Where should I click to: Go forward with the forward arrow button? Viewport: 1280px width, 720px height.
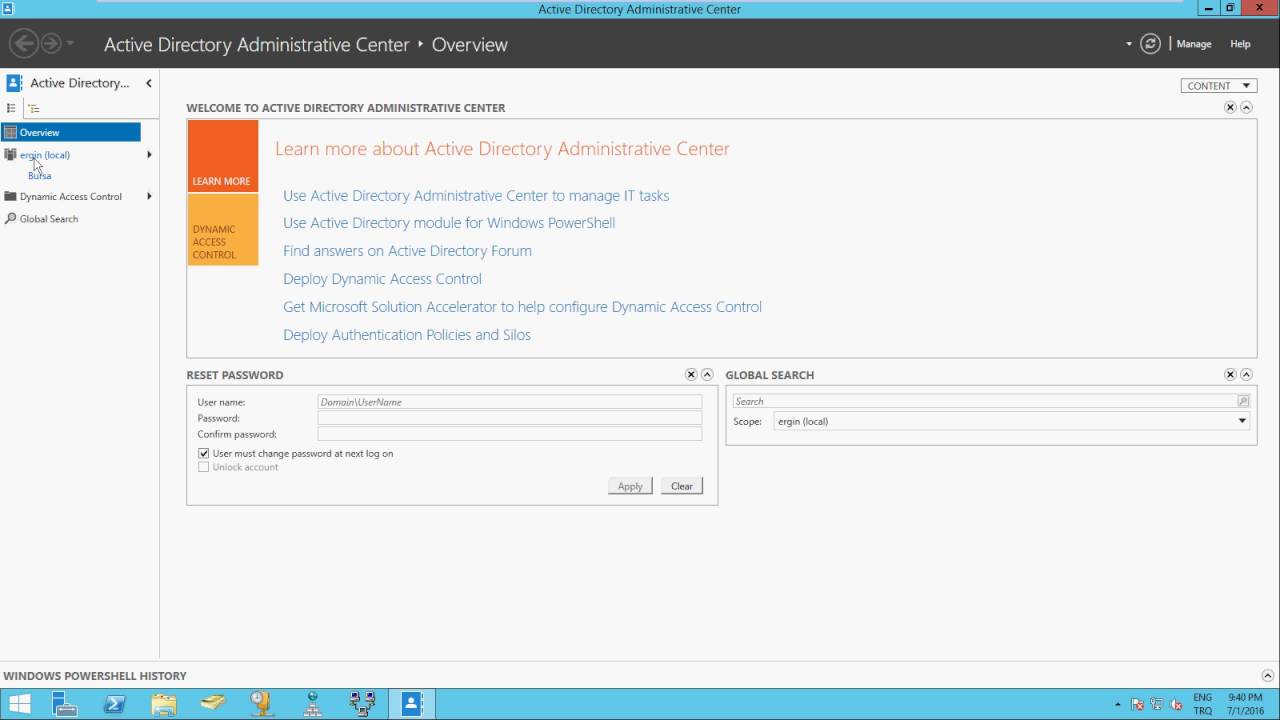[50, 43]
